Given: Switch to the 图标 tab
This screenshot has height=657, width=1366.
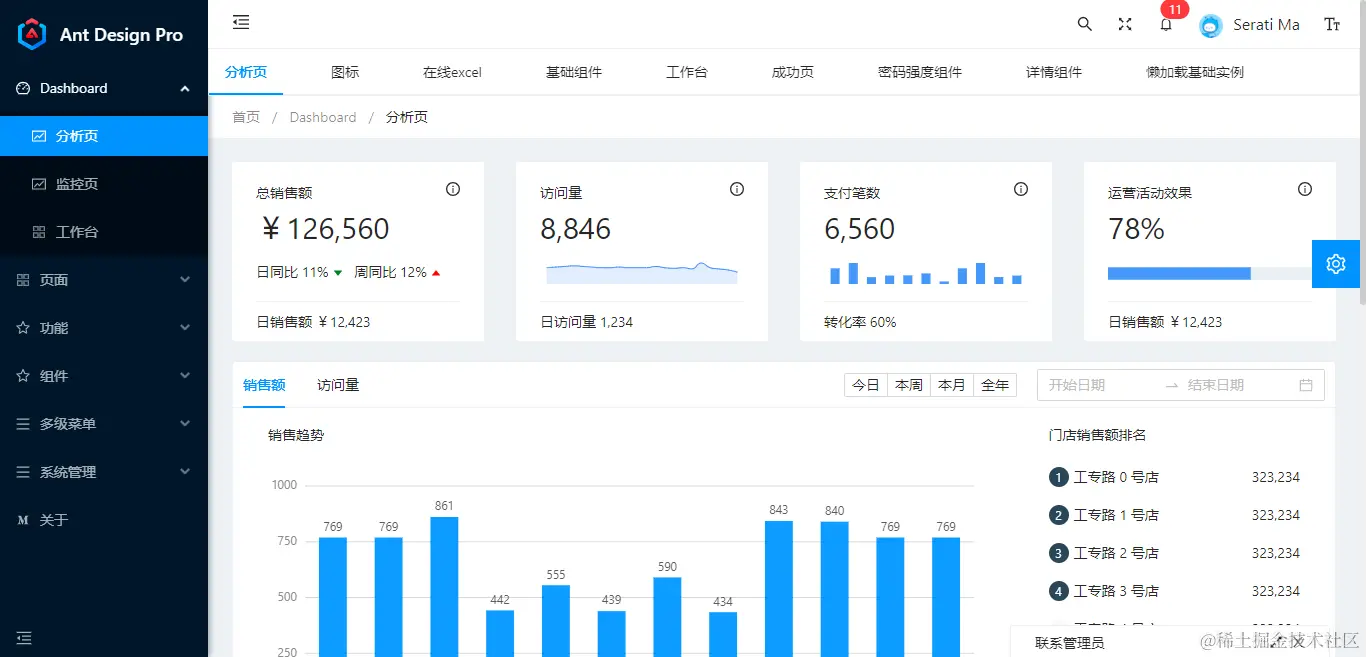Looking at the screenshot, I should click(345, 72).
